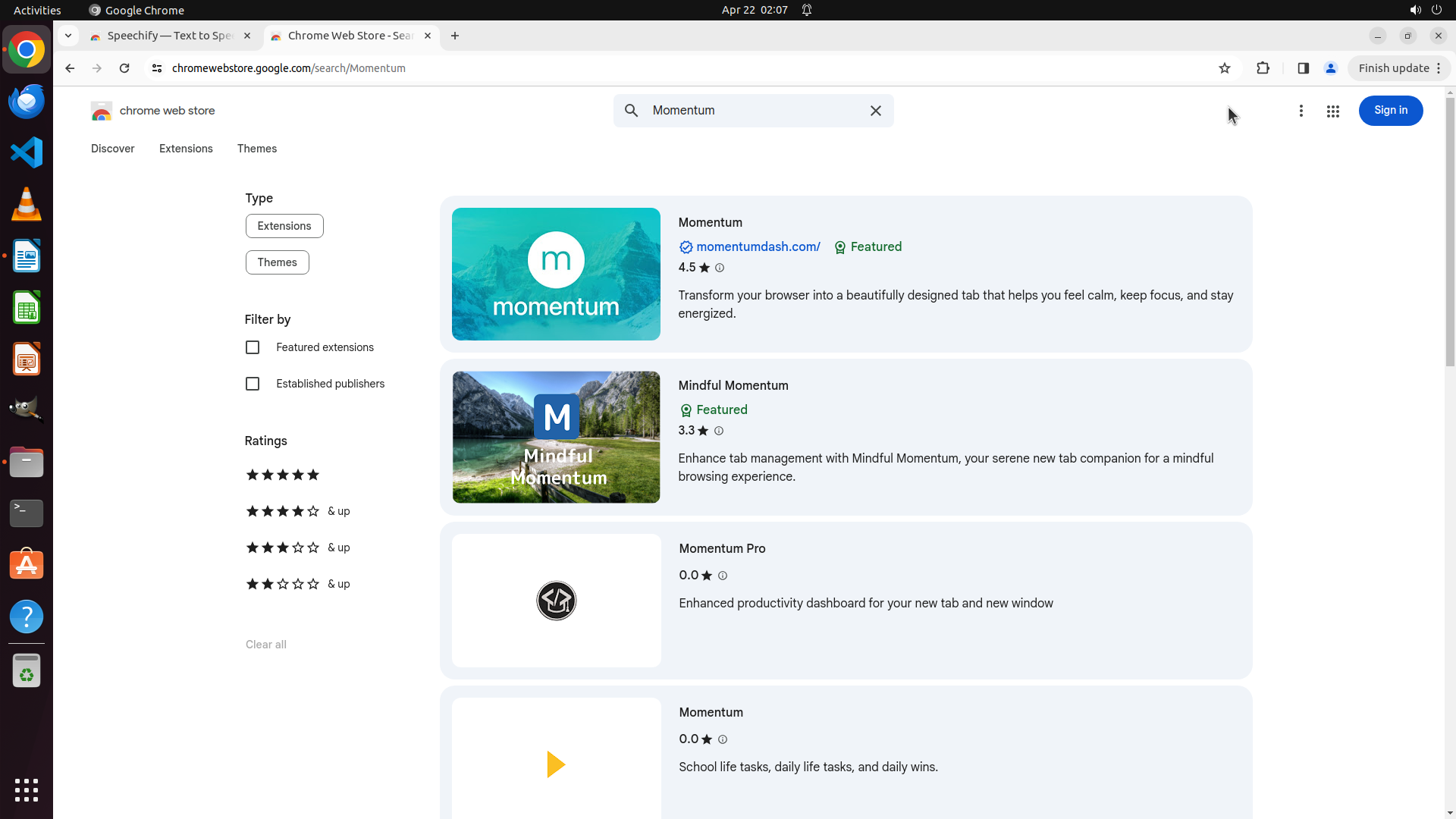This screenshot has height=819, width=1456.
Task: Open web store three-dot options menu
Action: [1301, 111]
